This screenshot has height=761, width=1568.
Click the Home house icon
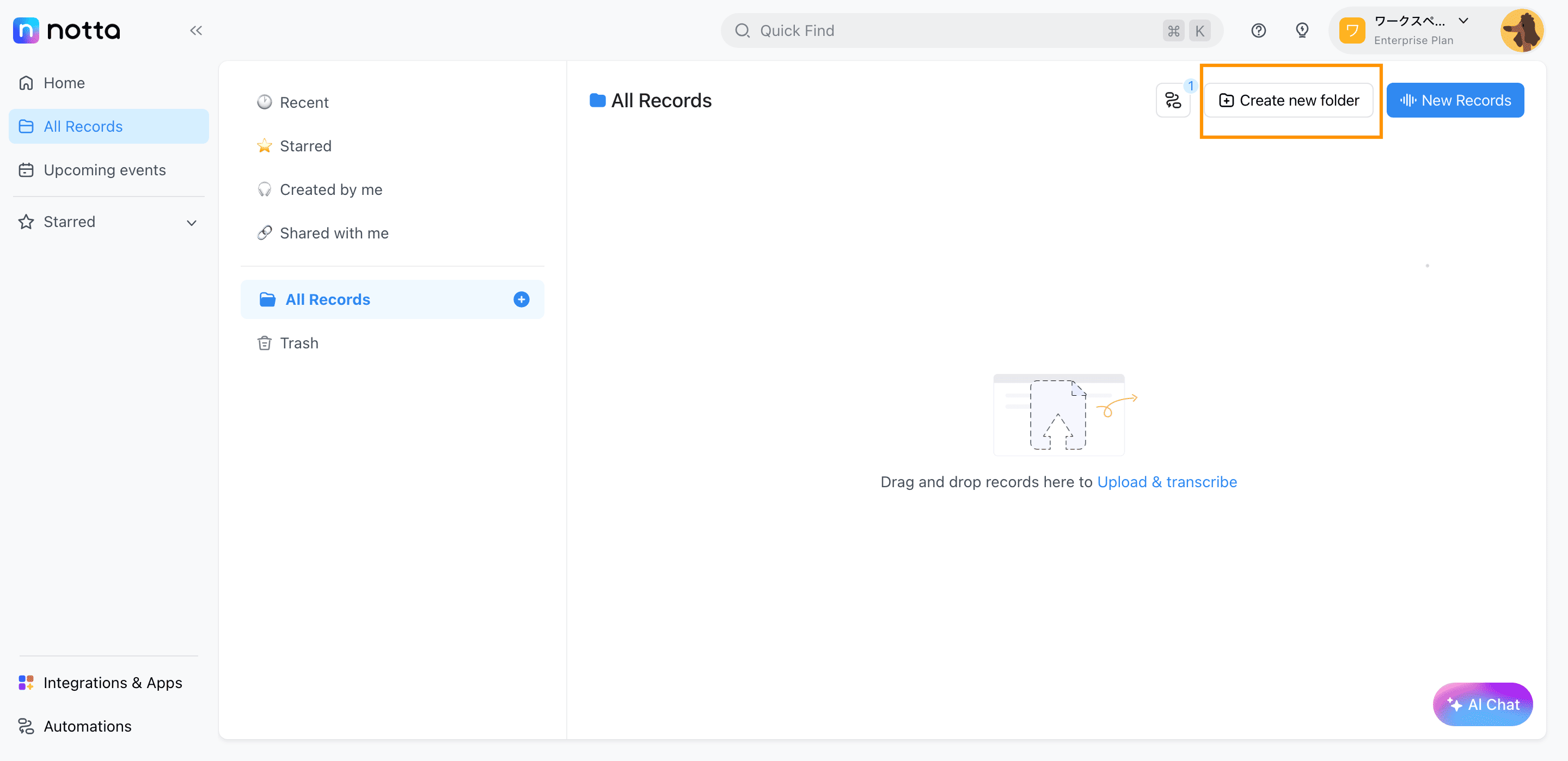tap(26, 83)
